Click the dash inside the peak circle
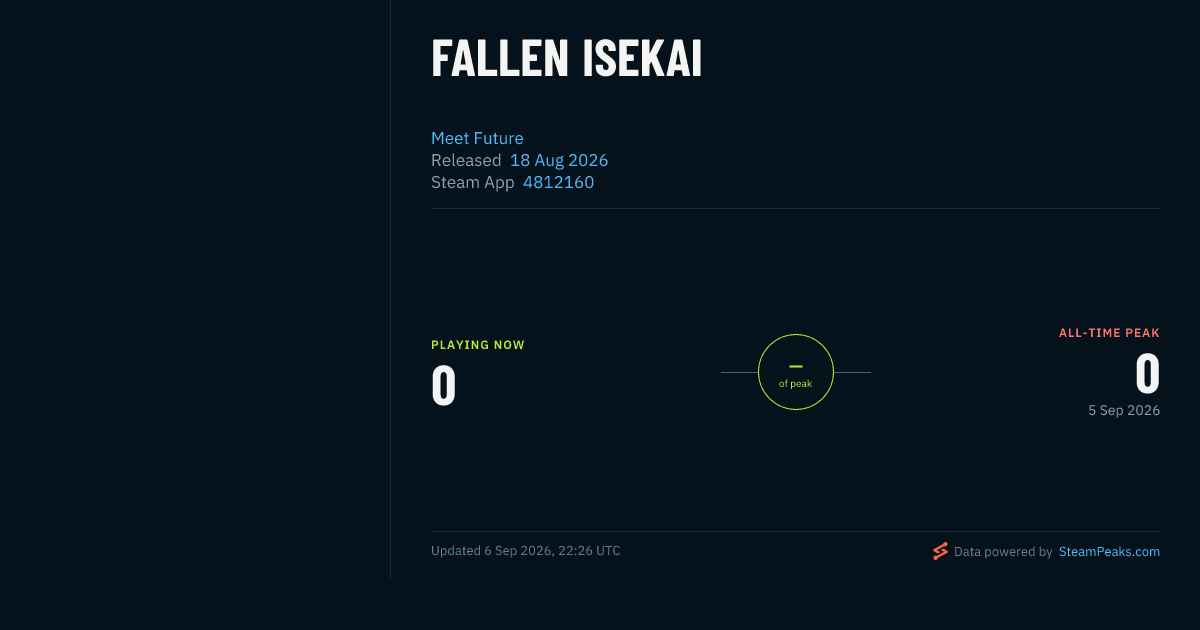 796,367
